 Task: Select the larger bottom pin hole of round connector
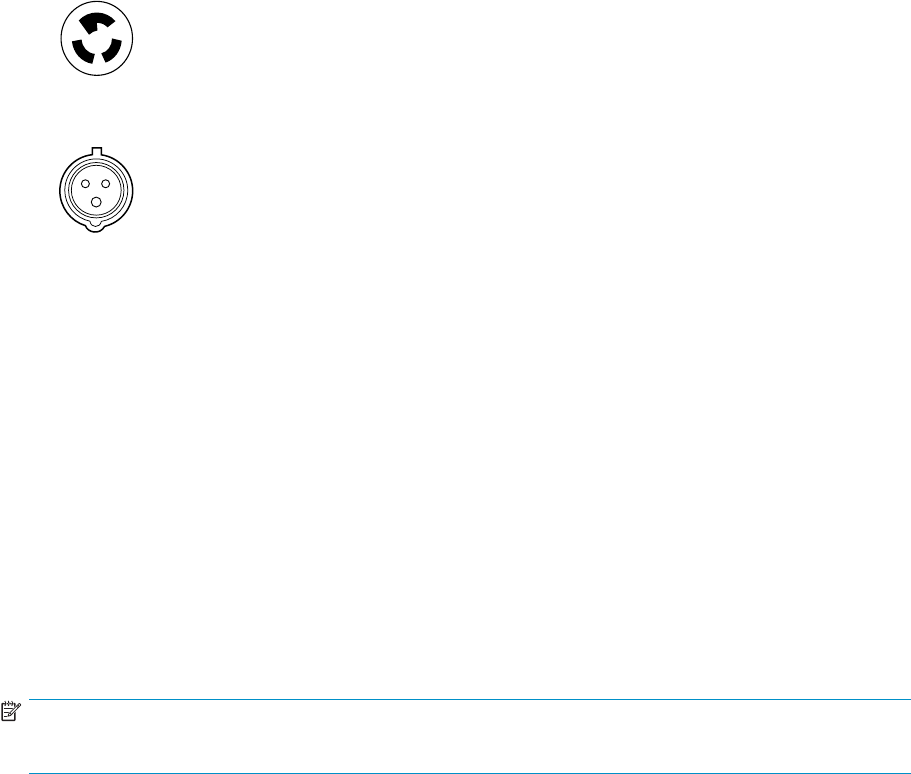pos(96,202)
